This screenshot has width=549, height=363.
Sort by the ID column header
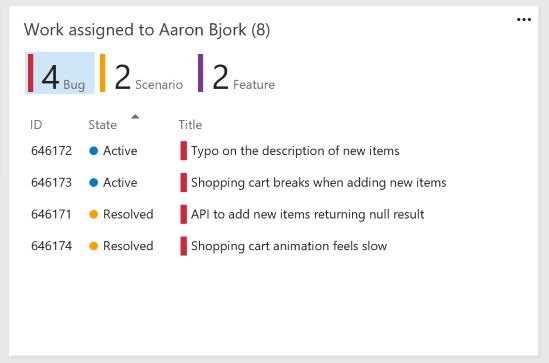(x=36, y=125)
